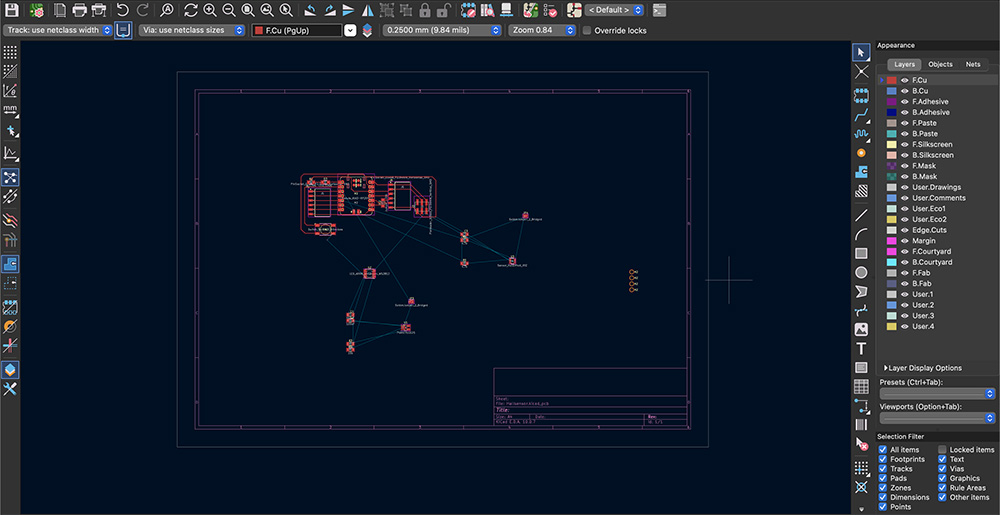The height and width of the screenshot is (515, 1000).
Task: Open the Track width dropdown
Action: (x=58, y=30)
